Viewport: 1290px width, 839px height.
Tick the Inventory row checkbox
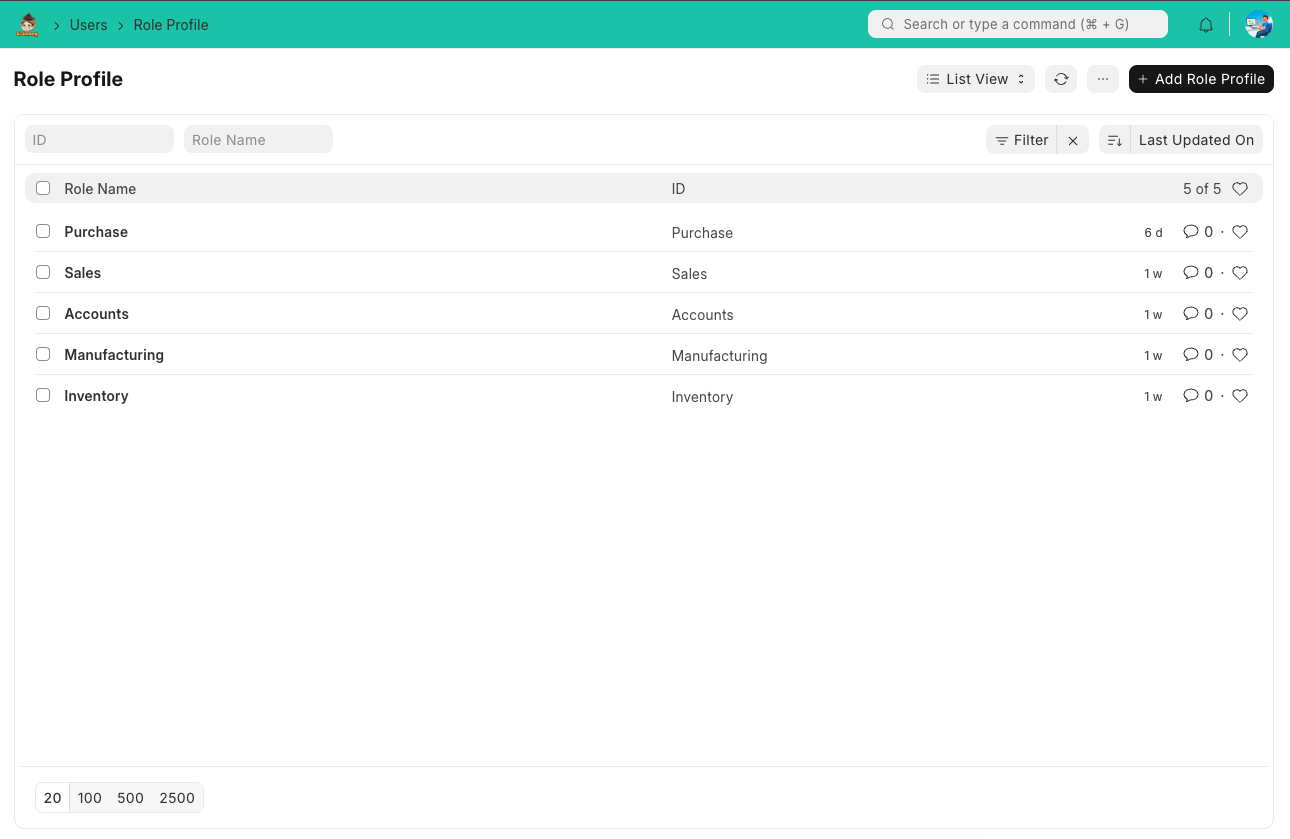[43, 396]
